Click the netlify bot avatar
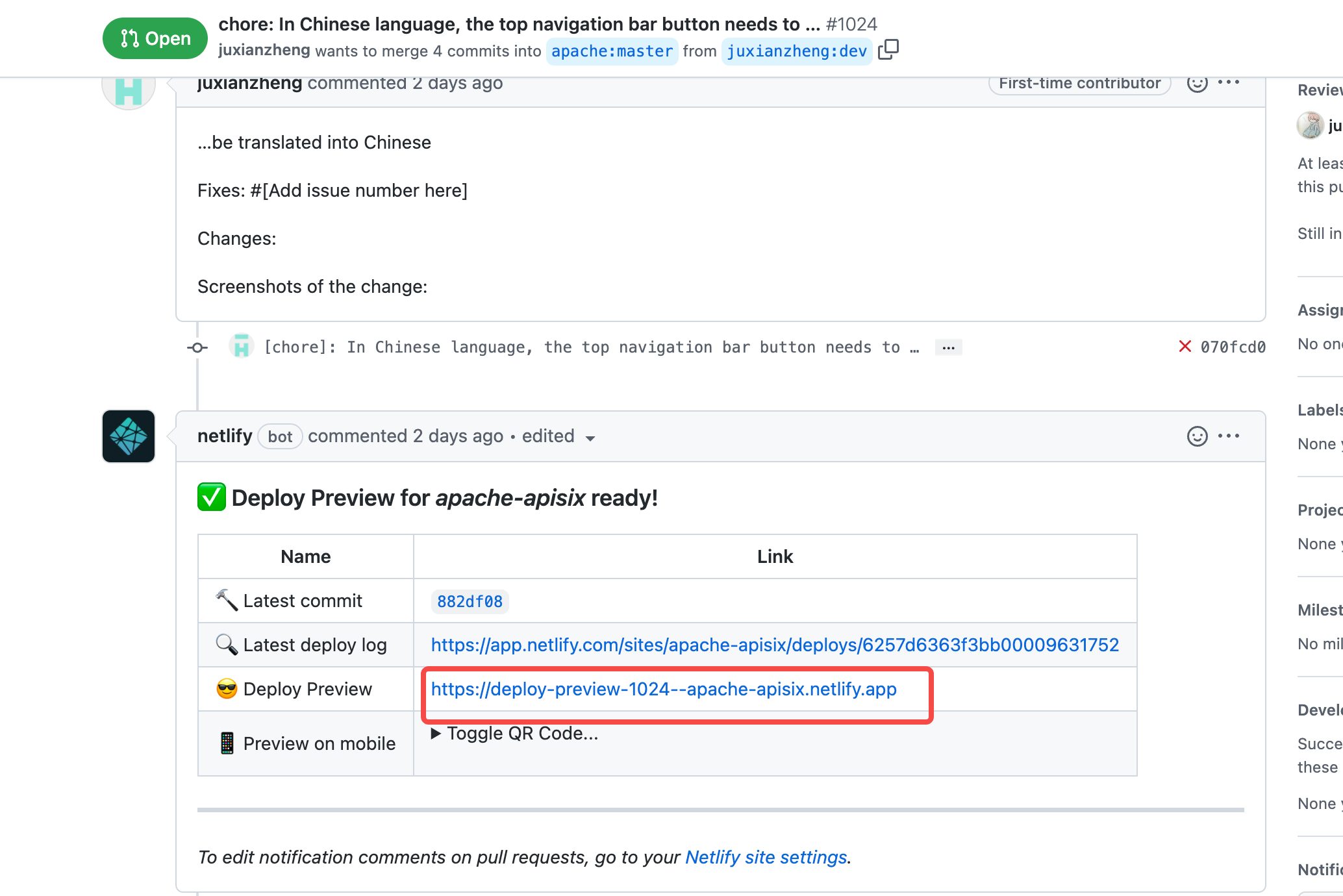 (x=129, y=436)
